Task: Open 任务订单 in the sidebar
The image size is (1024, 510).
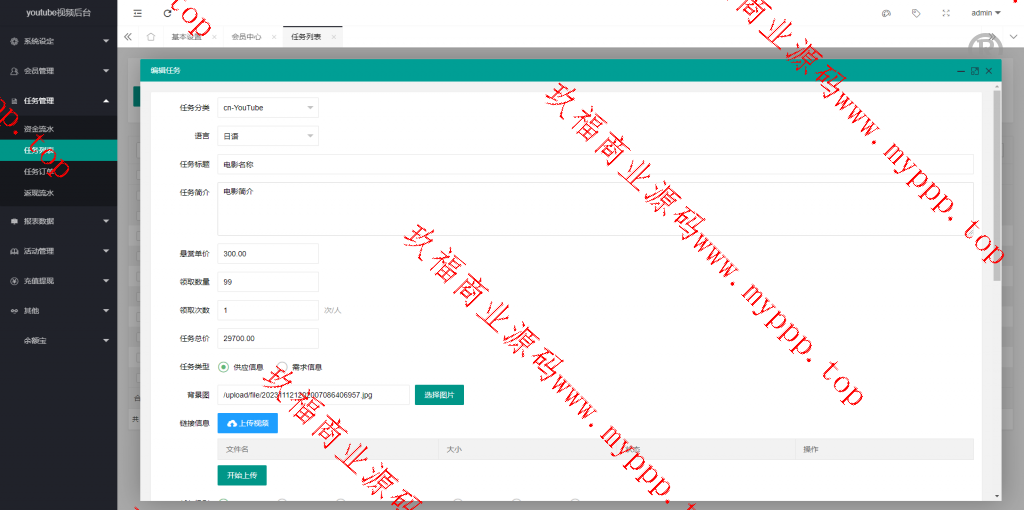Action: 40,171
